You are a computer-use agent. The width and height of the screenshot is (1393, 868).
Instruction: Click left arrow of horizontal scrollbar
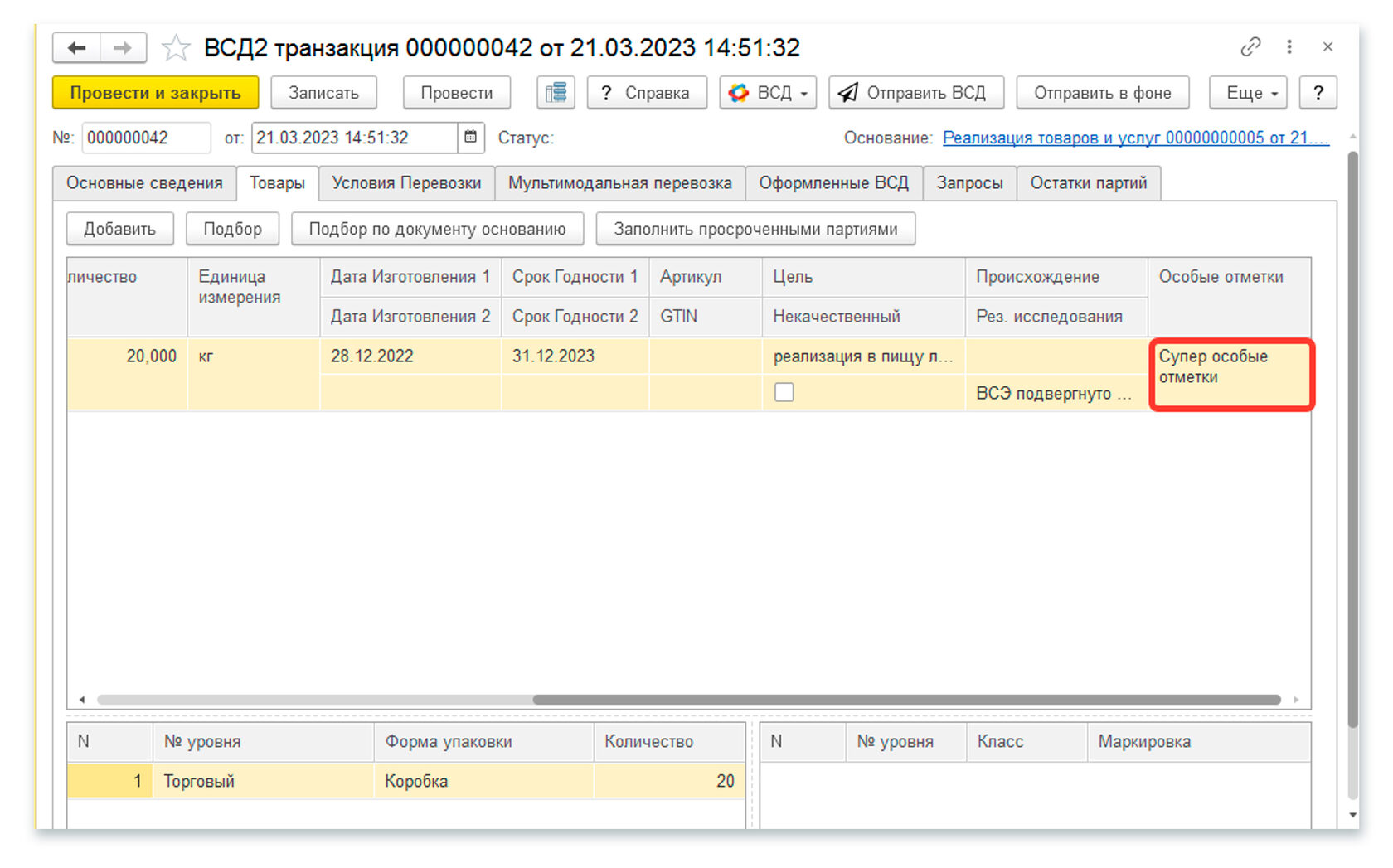81,700
